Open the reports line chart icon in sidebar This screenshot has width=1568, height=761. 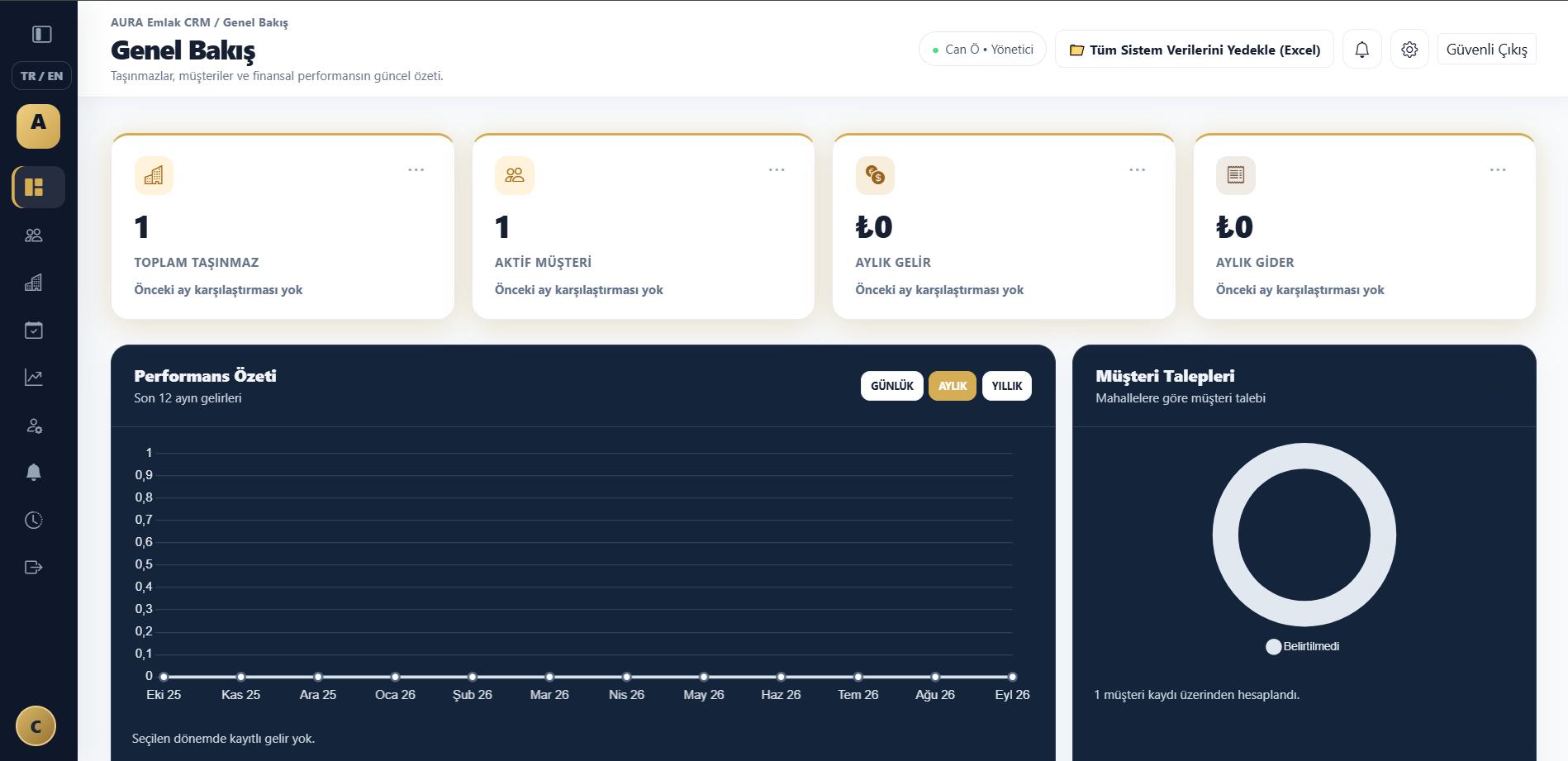[34, 378]
